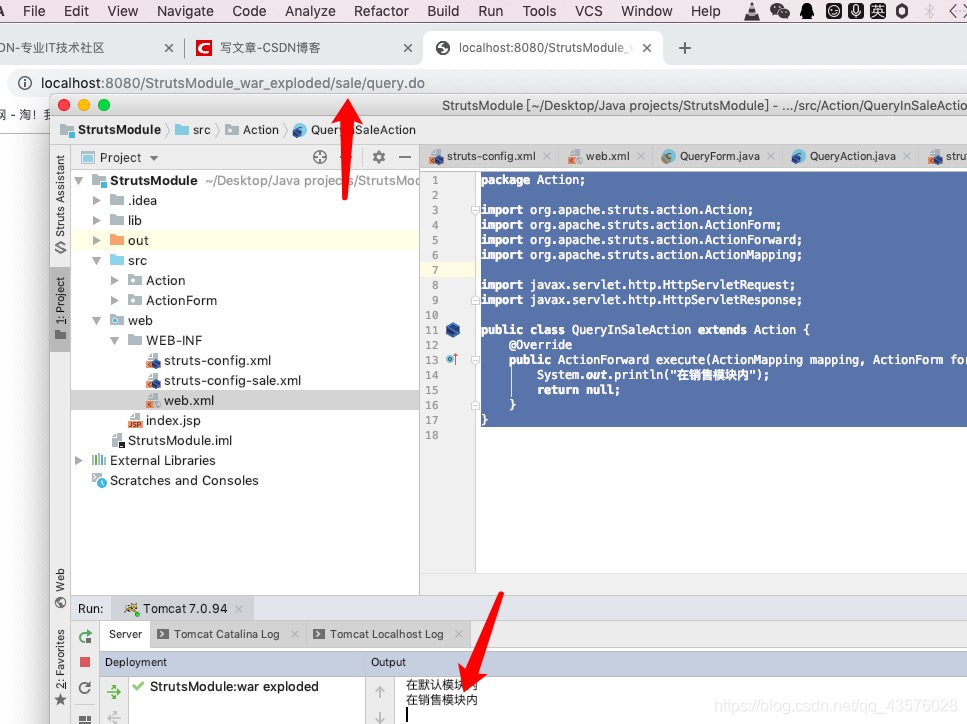Switch to Tomcat Localhost Log tab
This screenshot has height=724, width=967.
point(387,634)
